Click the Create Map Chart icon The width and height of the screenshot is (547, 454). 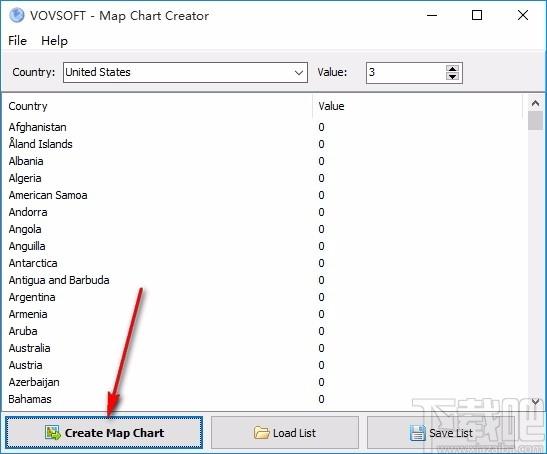(x=53, y=433)
